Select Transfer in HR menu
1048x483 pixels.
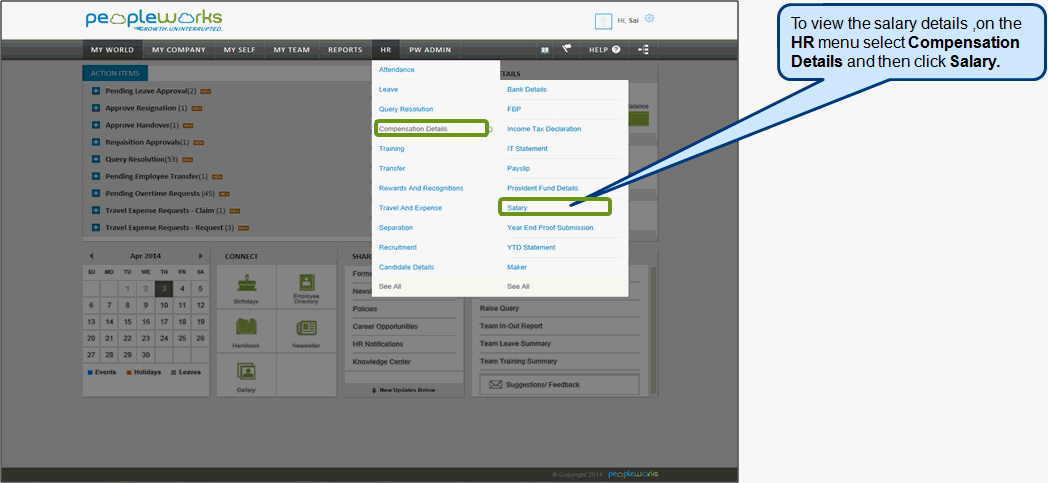coord(392,168)
